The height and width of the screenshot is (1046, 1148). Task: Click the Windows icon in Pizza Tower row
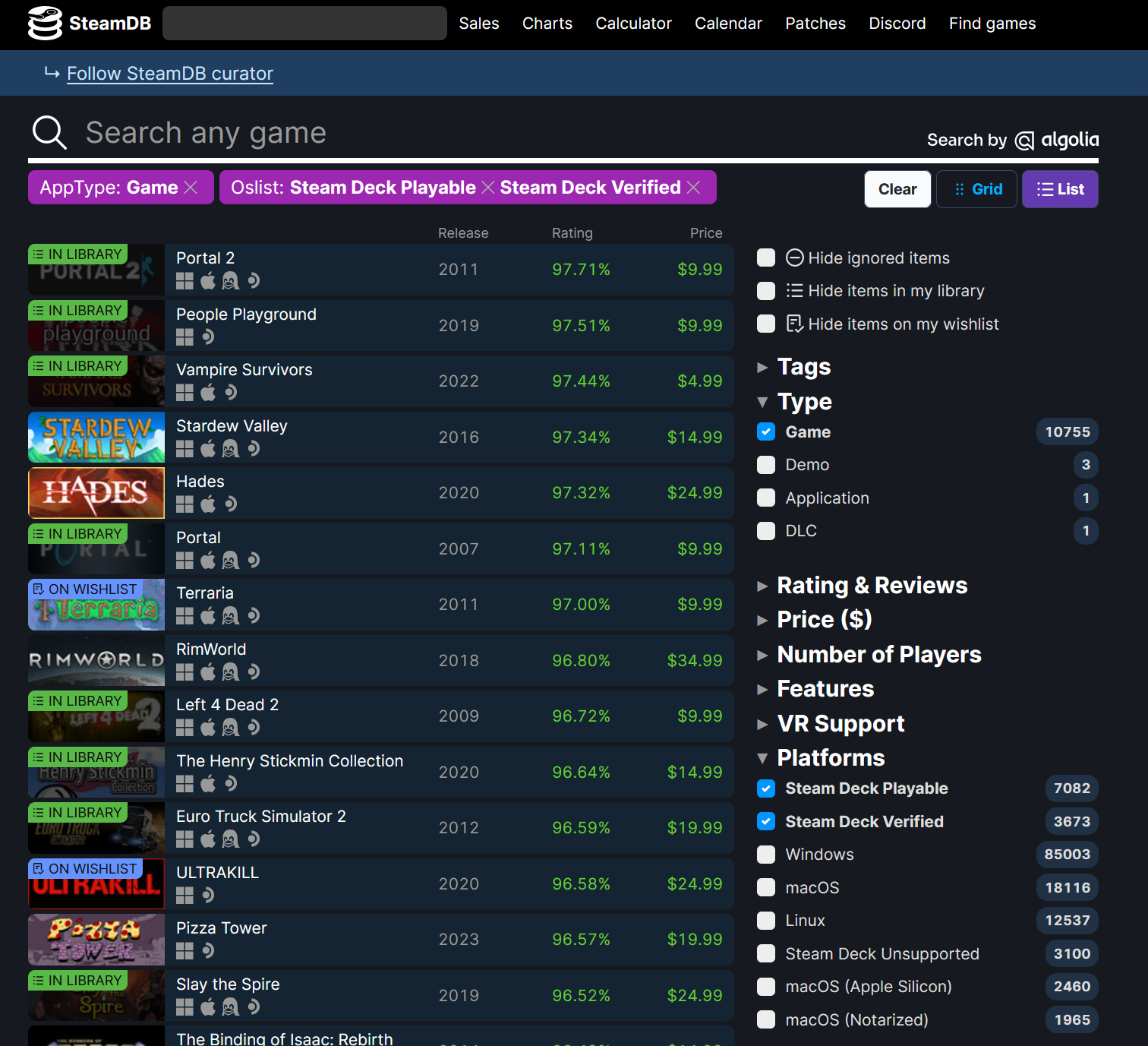pyautogui.click(x=184, y=951)
